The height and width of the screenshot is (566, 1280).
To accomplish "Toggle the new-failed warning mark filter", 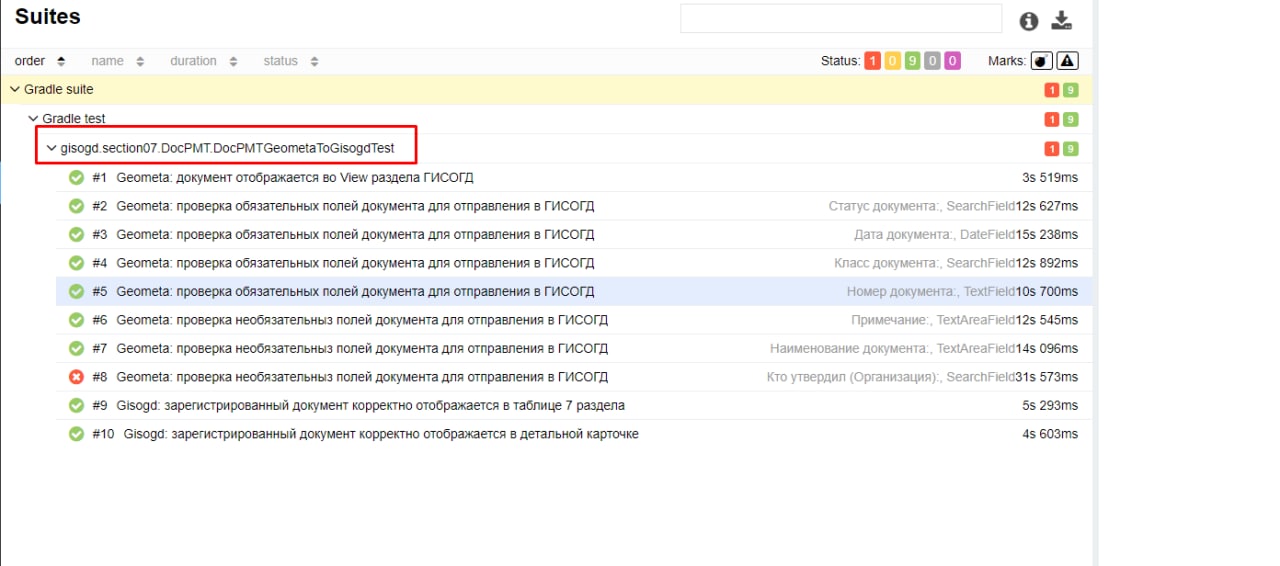I will click(1068, 61).
